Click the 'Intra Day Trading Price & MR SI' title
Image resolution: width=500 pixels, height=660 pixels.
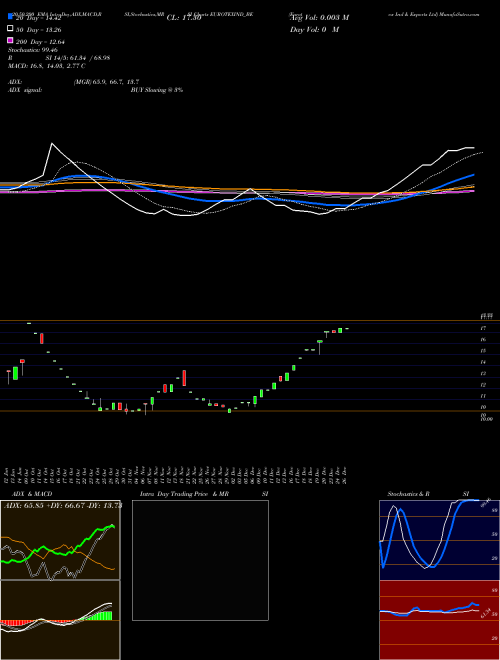click(204, 494)
